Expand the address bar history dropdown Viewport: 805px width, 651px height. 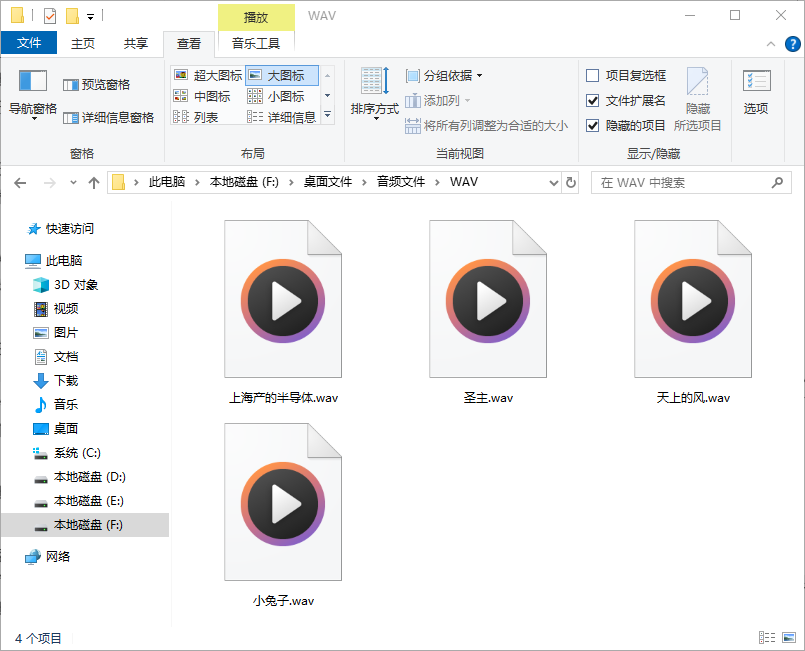coord(553,183)
